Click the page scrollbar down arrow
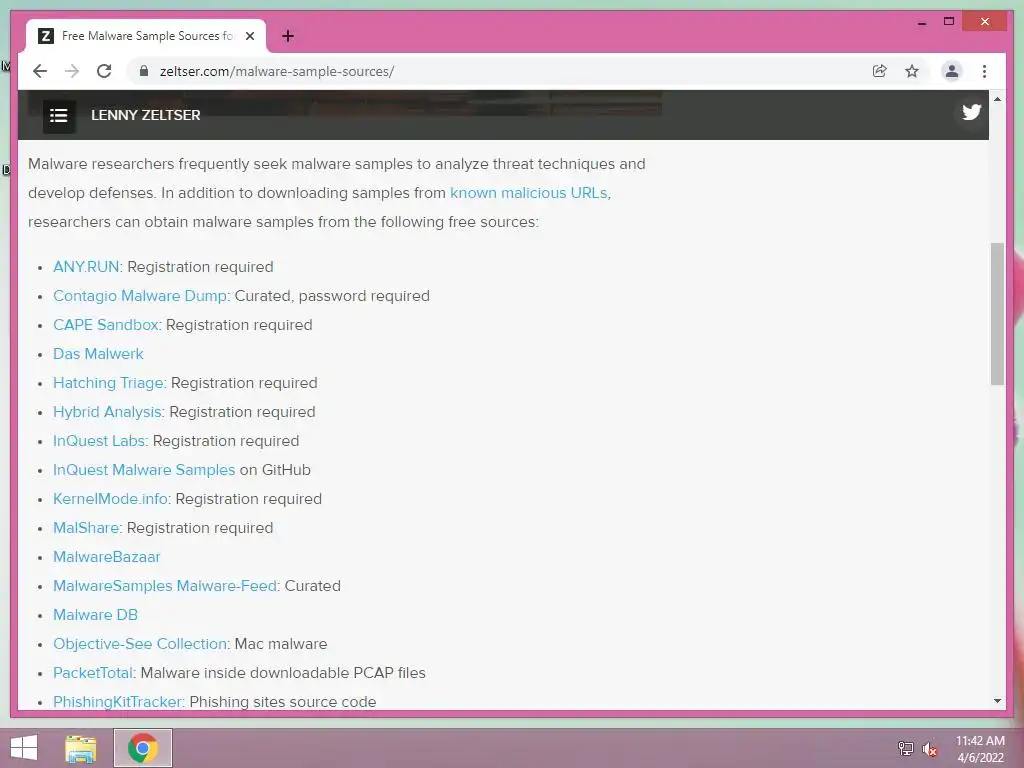This screenshot has width=1024, height=768. tap(997, 701)
